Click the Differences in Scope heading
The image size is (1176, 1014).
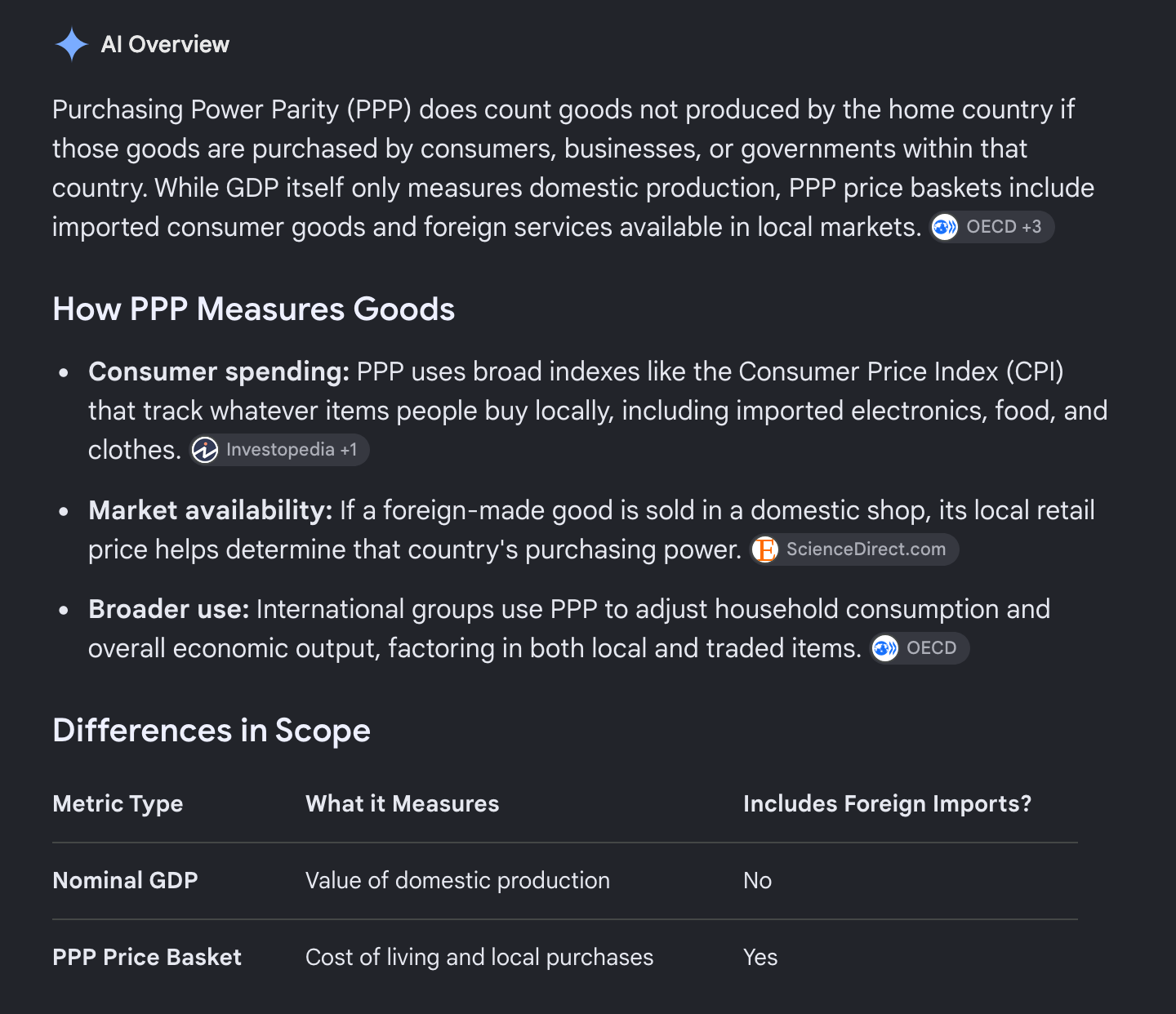click(x=212, y=731)
